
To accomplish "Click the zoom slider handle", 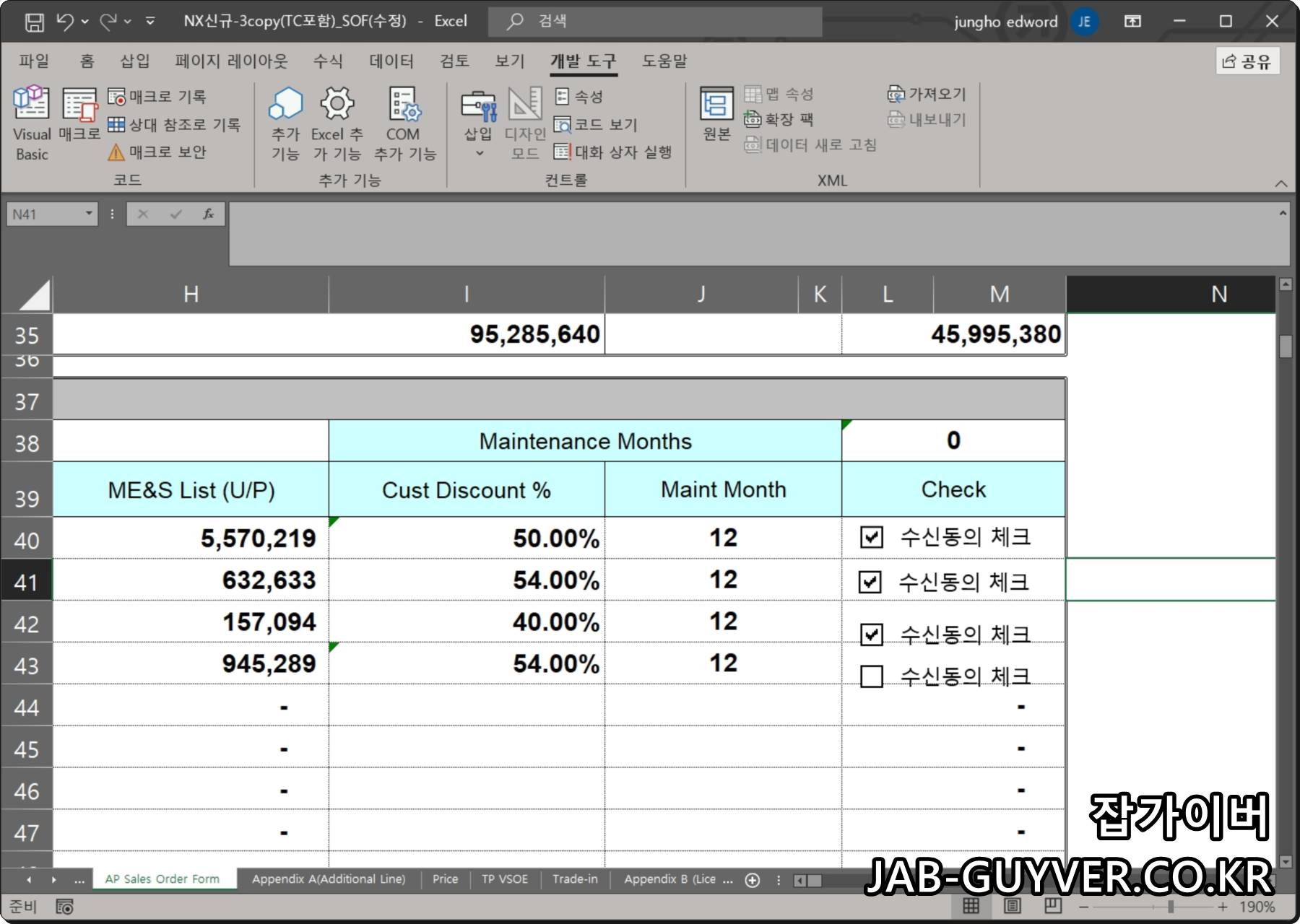I will pyautogui.click(x=1170, y=907).
